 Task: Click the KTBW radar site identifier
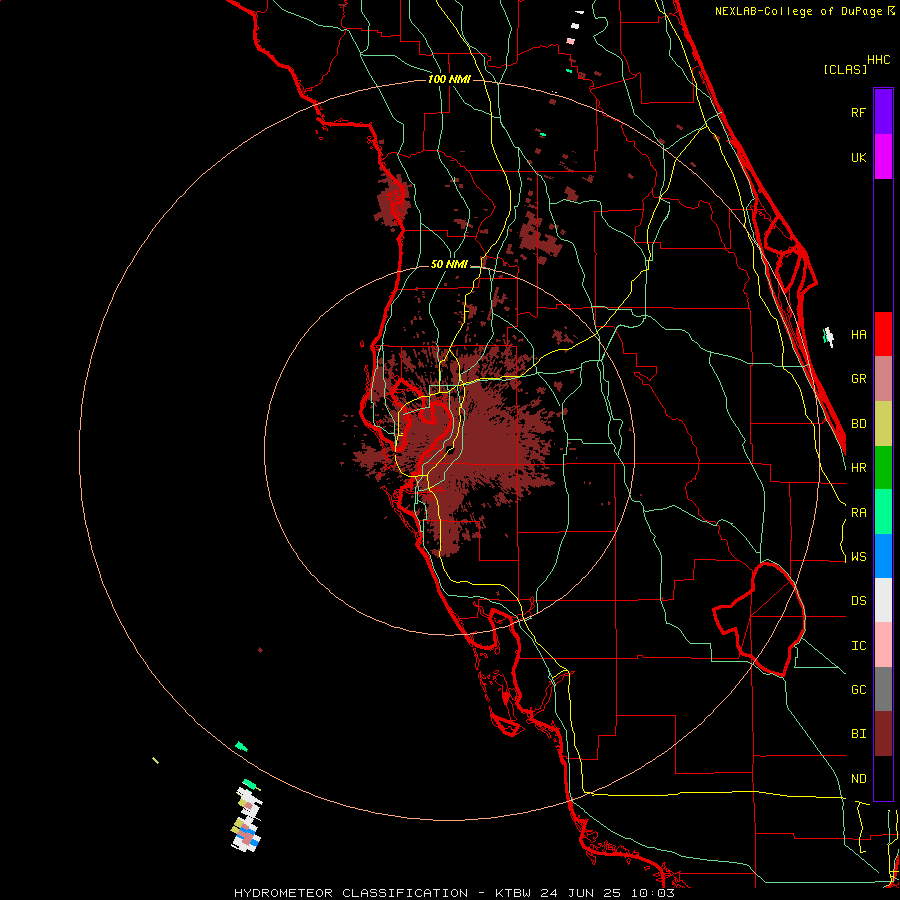[x=513, y=893]
